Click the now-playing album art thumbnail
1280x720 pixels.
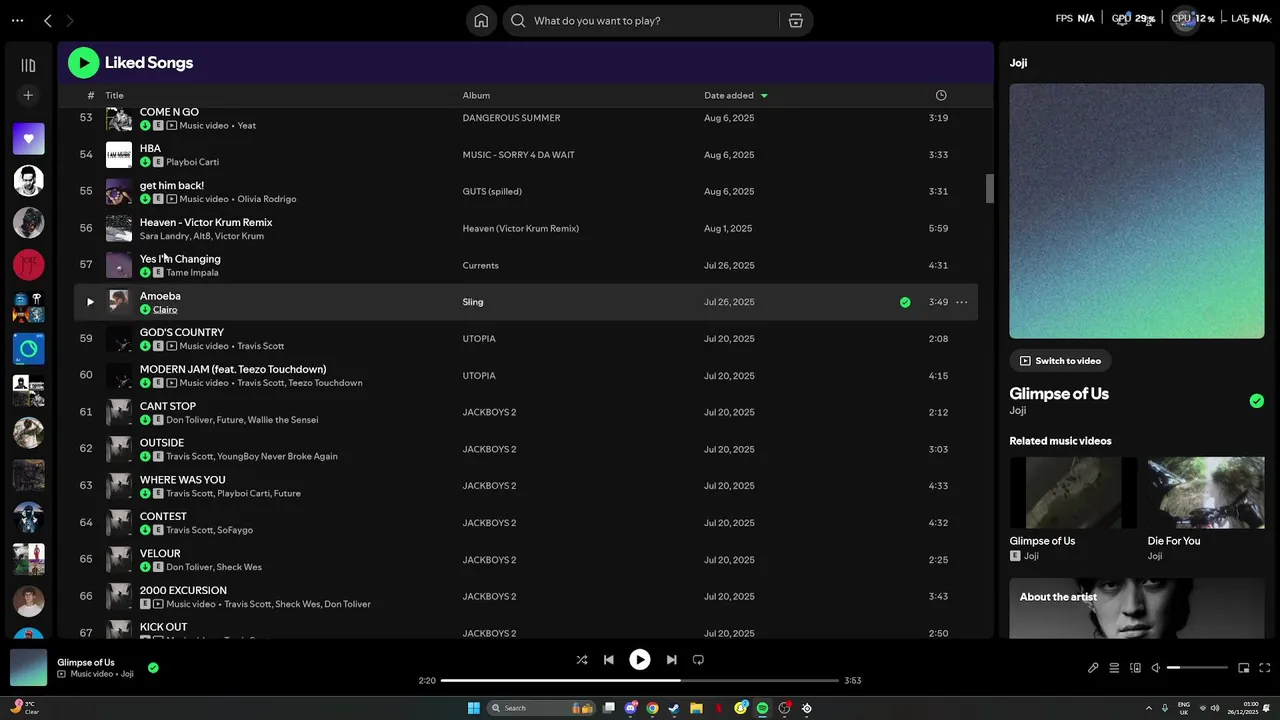pos(28,668)
